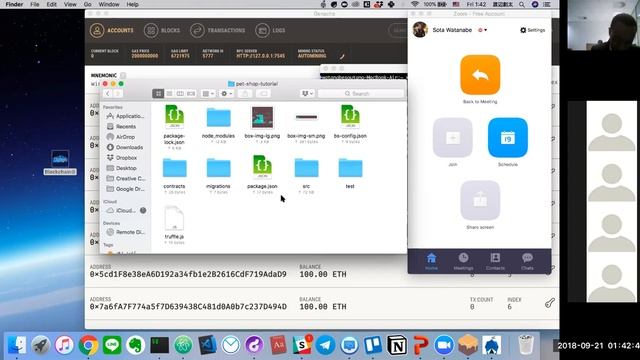Go forward in Finder navigation
The image size is (640, 360).
coord(118,94)
